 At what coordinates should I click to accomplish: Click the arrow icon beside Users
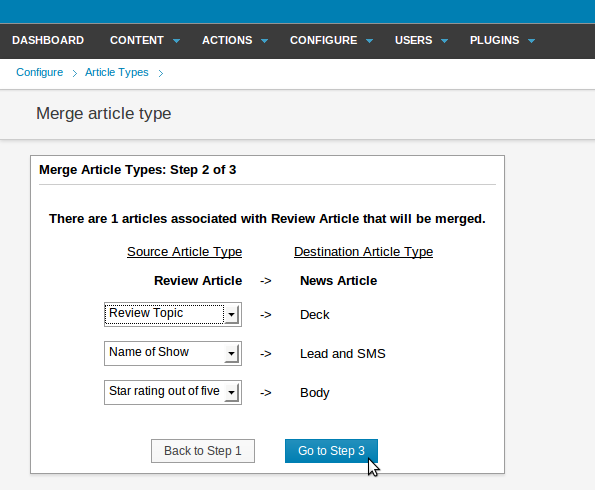pyautogui.click(x=445, y=41)
